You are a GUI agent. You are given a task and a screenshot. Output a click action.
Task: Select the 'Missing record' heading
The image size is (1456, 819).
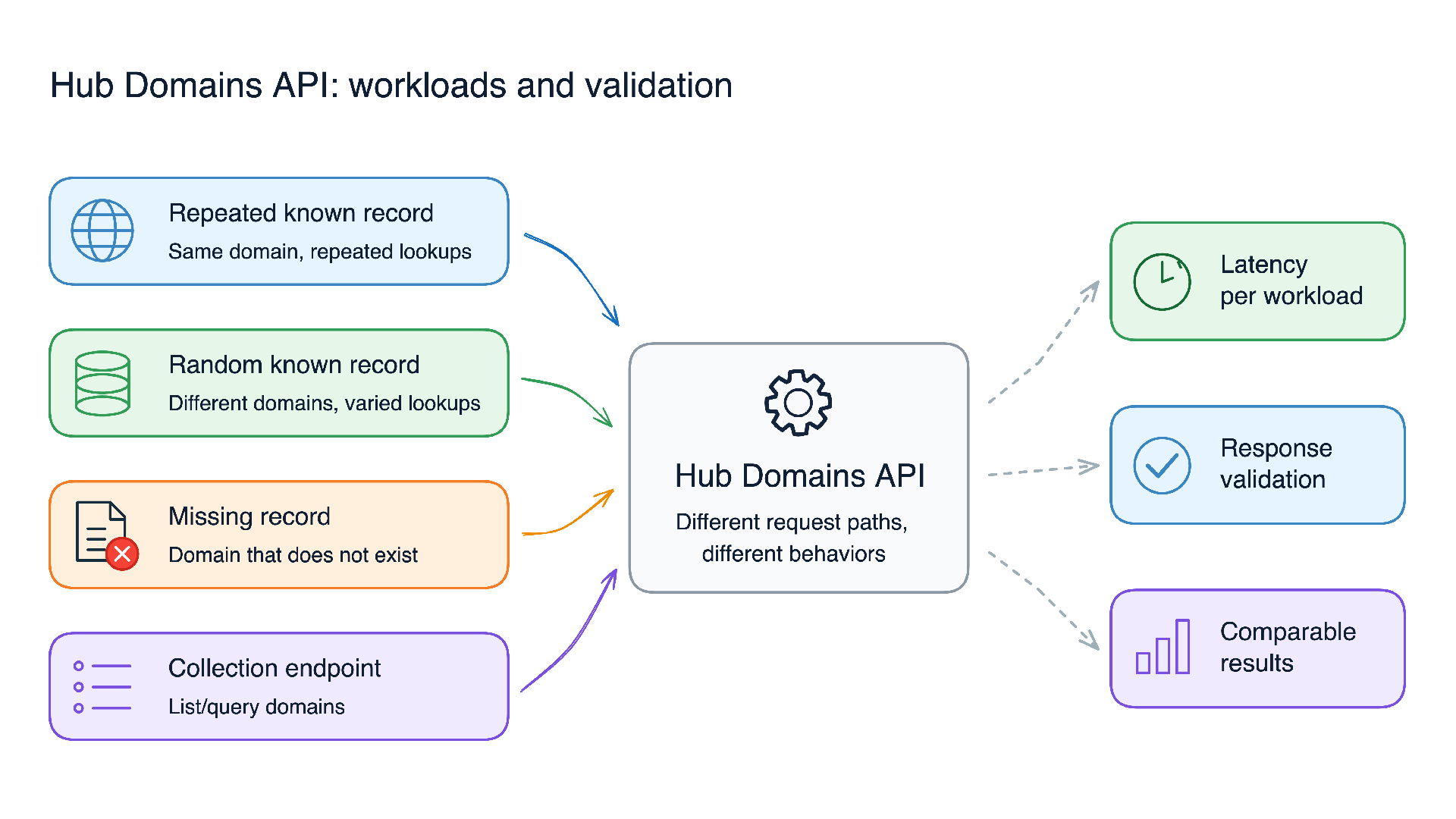(249, 516)
